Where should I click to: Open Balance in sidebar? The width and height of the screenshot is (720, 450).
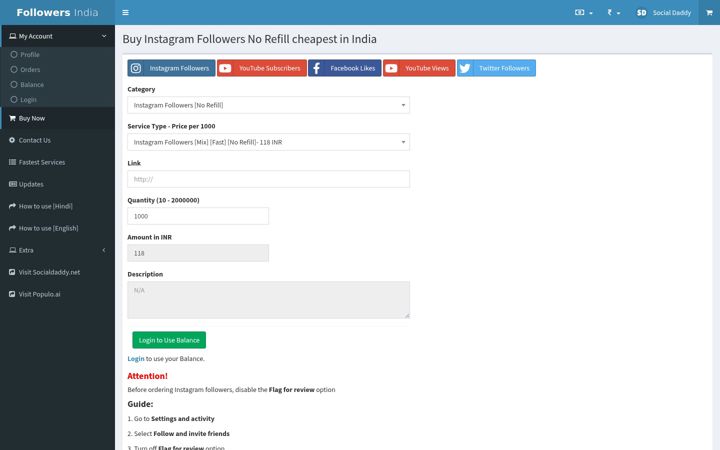(x=32, y=84)
